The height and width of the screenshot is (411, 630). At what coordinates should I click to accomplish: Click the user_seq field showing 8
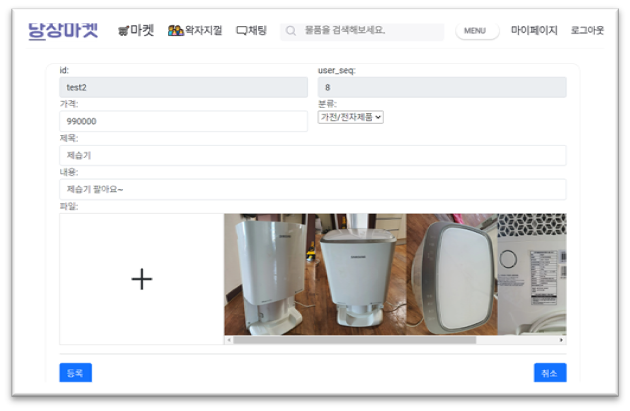tap(442, 87)
